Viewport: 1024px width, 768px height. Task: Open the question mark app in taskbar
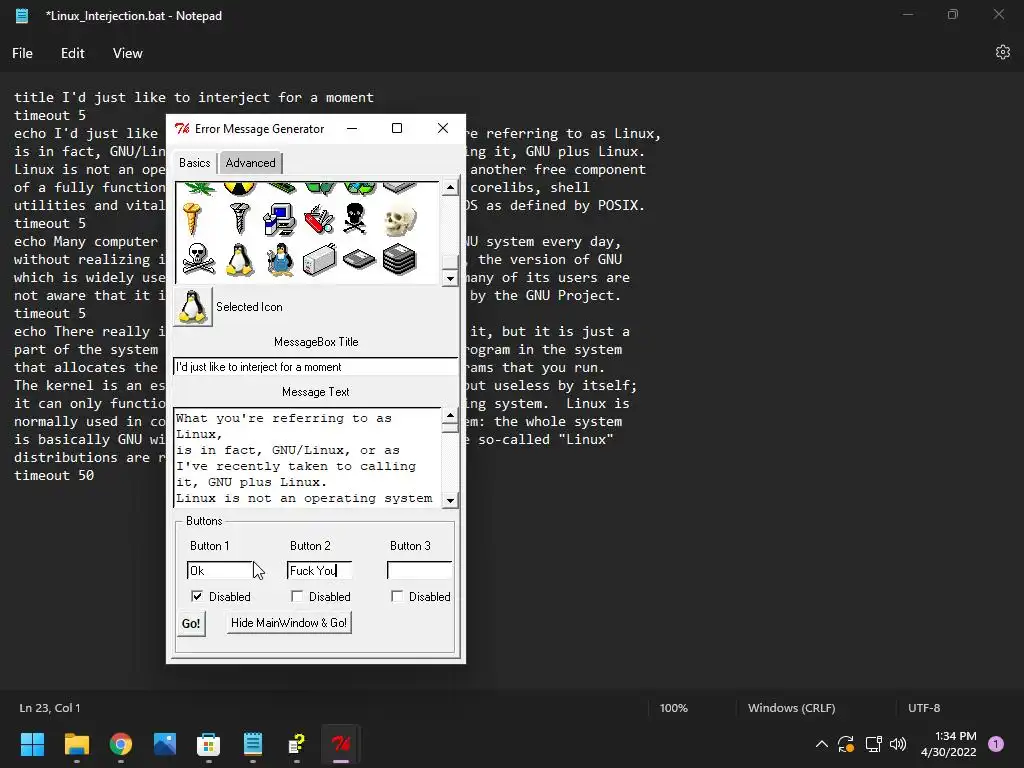pos(296,744)
